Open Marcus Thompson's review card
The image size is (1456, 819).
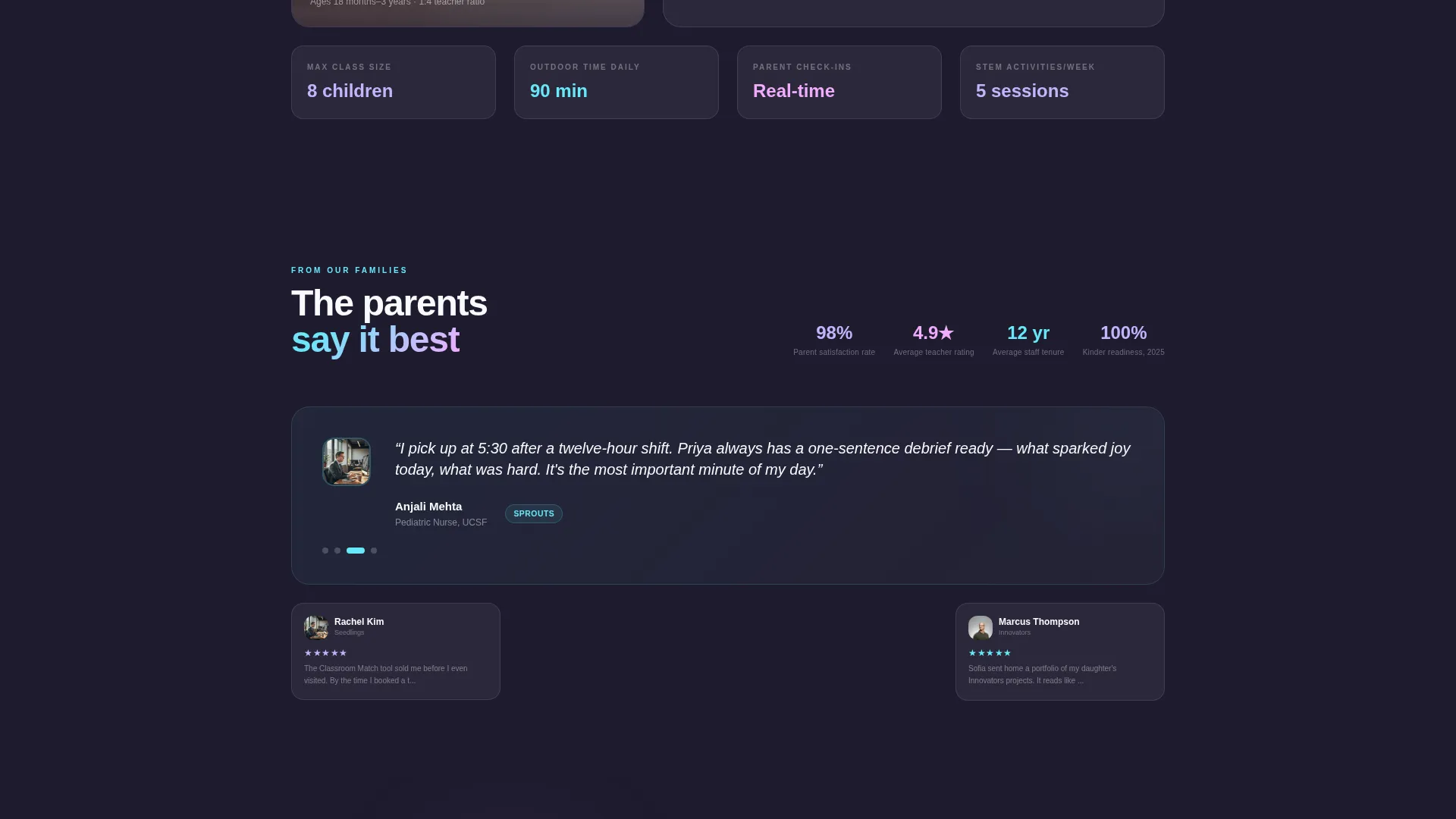pos(1060,651)
